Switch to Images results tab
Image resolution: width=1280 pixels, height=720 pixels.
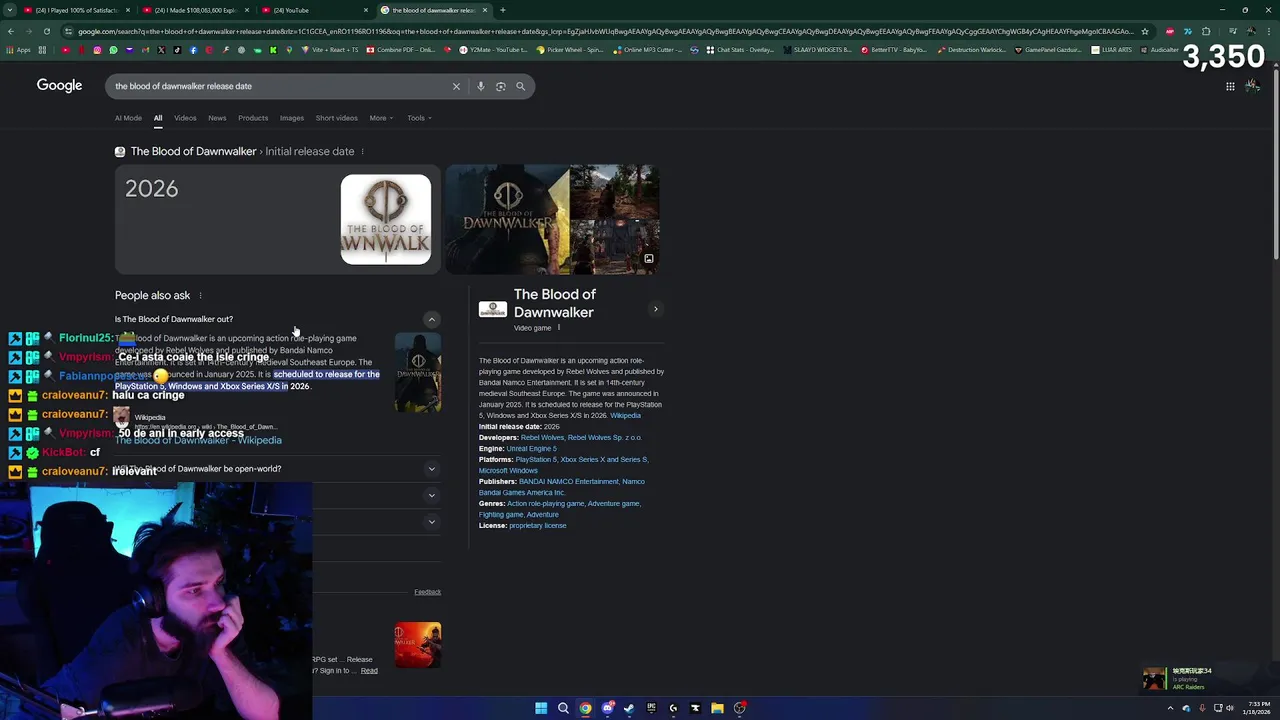tap(292, 118)
